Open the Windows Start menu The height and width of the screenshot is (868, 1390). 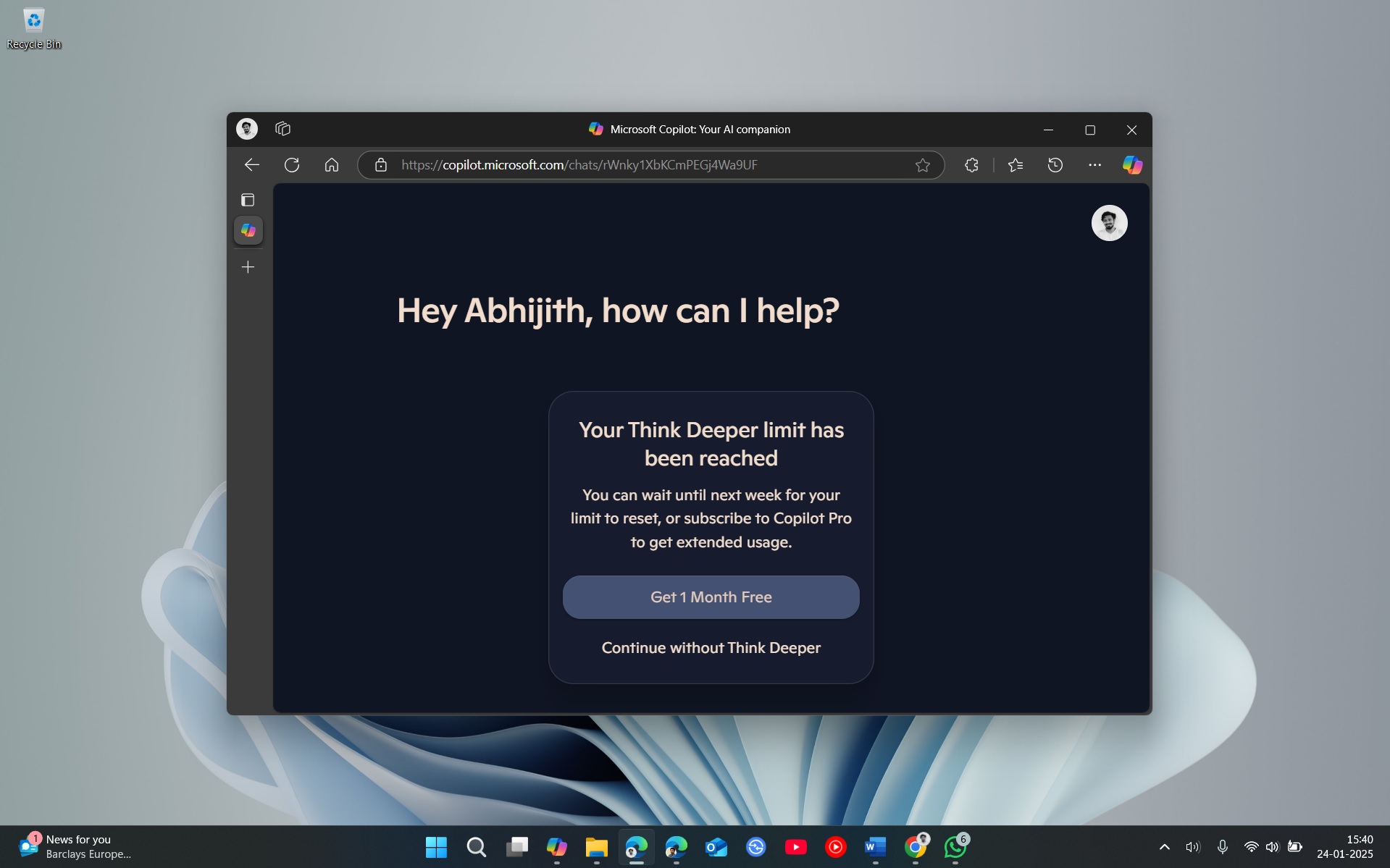(x=436, y=847)
